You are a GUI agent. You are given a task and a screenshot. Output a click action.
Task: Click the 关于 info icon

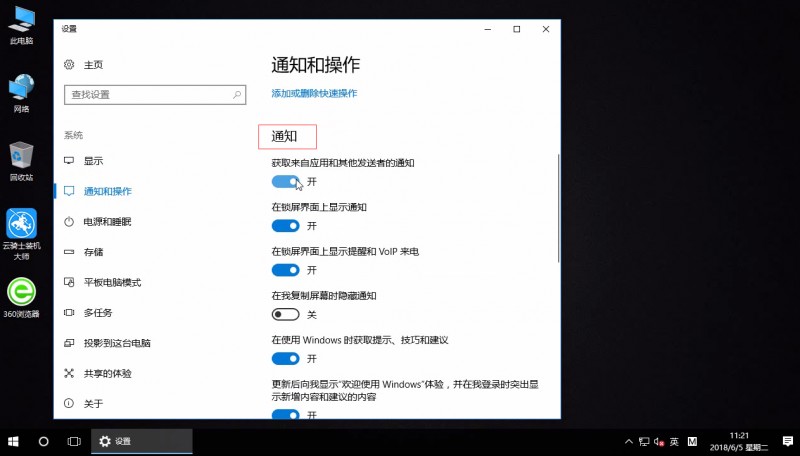[x=69, y=403]
